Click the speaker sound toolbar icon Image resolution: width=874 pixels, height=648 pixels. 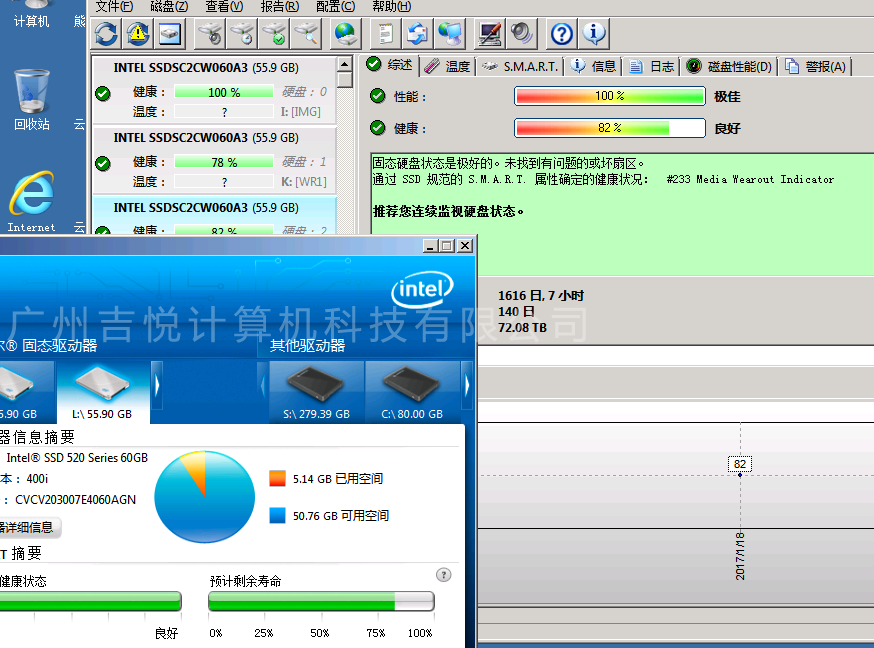pyautogui.click(x=522, y=33)
